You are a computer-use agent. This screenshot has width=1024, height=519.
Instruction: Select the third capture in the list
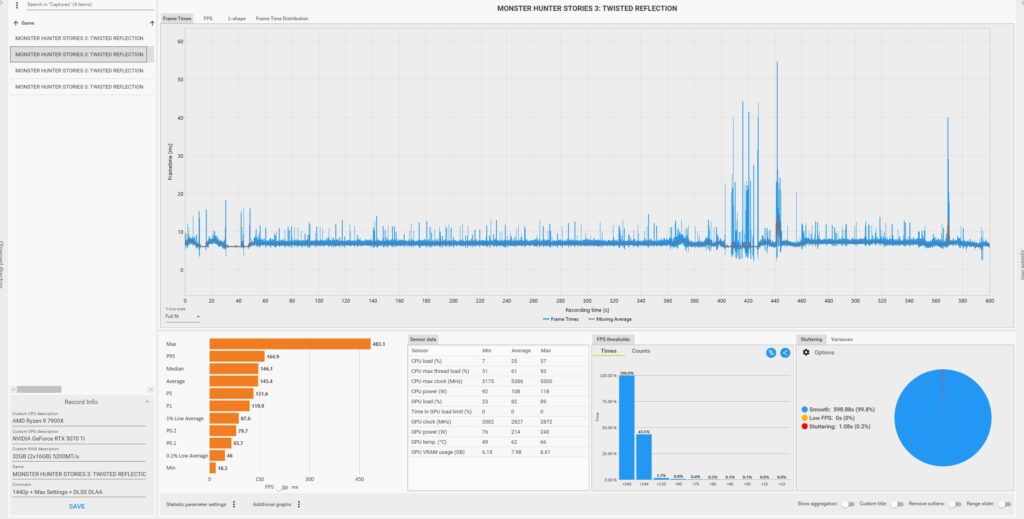click(79, 71)
